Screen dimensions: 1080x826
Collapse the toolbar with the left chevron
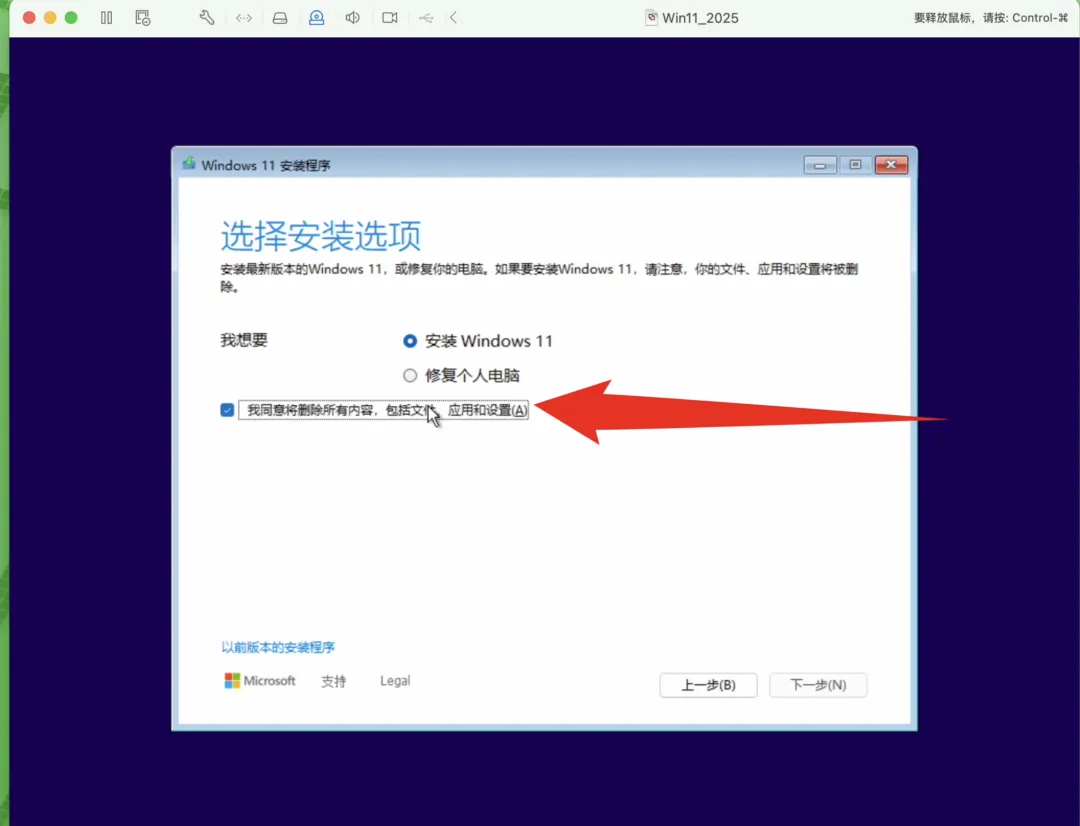[x=453, y=18]
